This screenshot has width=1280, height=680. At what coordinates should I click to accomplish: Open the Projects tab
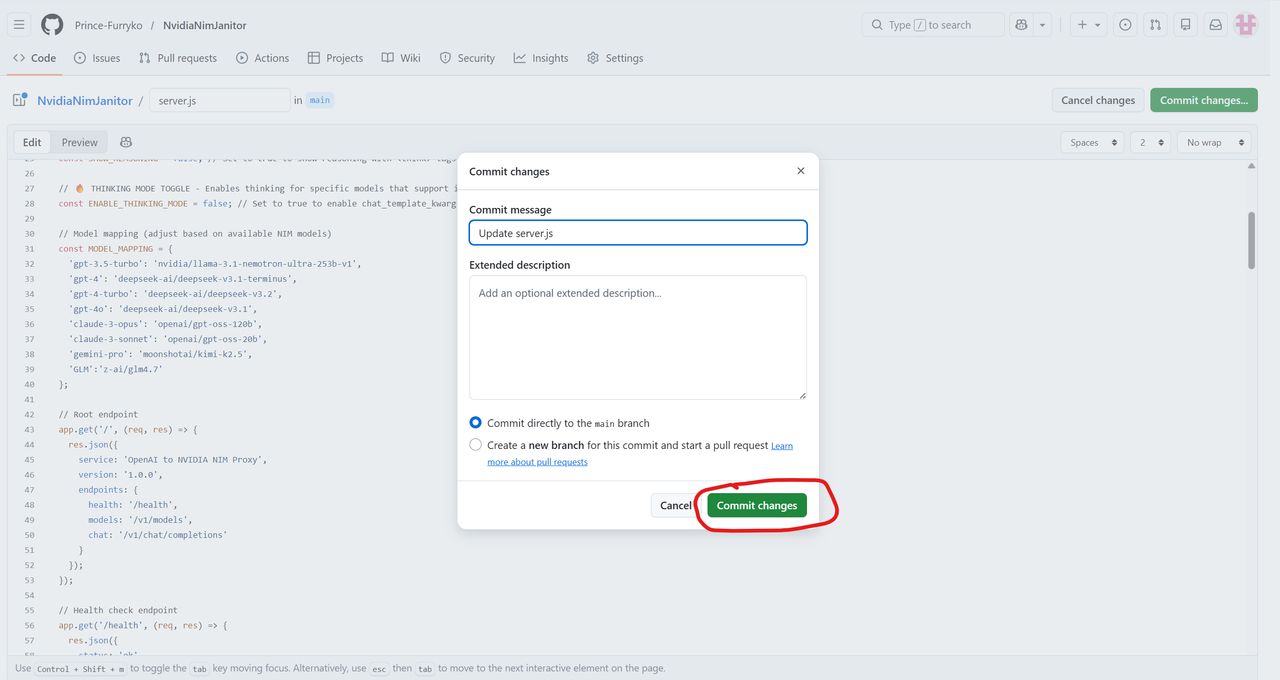point(335,58)
